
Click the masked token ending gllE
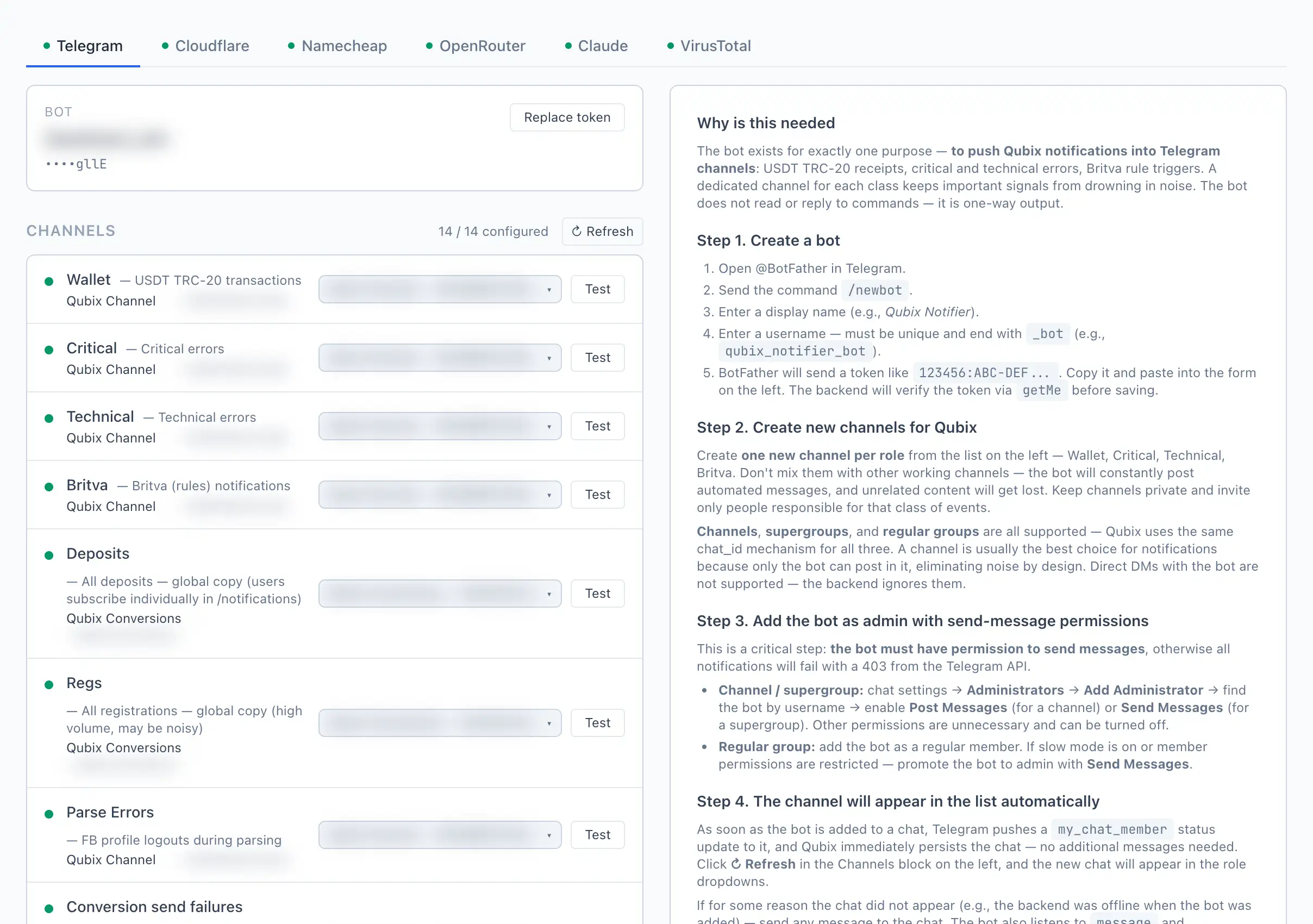coord(76,164)
